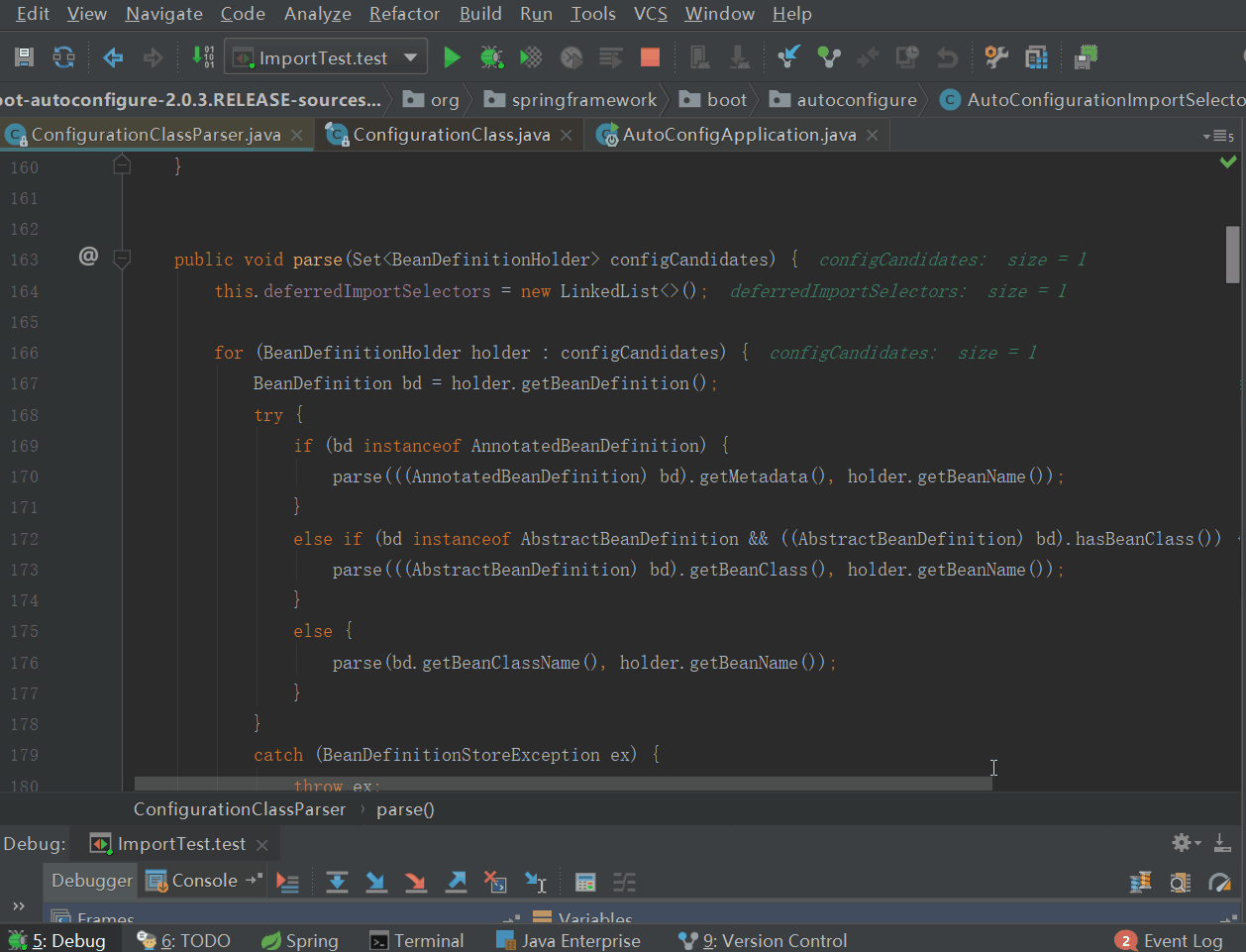Collapse the parse method fold marker
Image resolution: width=1246 pixels, height=952 pixels.
[x=122, y=260]
